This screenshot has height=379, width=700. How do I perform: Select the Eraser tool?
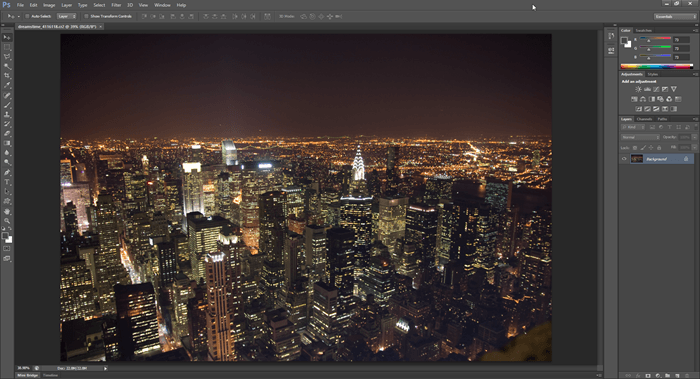[7, 133]
